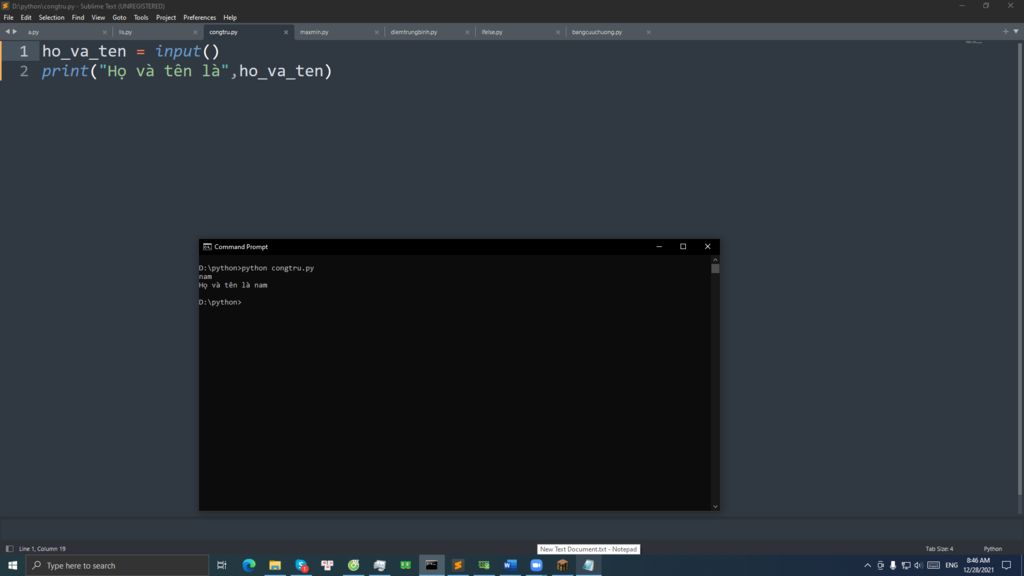Click the Sublime Text editor vertical scrollbar
The height and width of the screenshot is (576, 1024).
pos(1020,268)
